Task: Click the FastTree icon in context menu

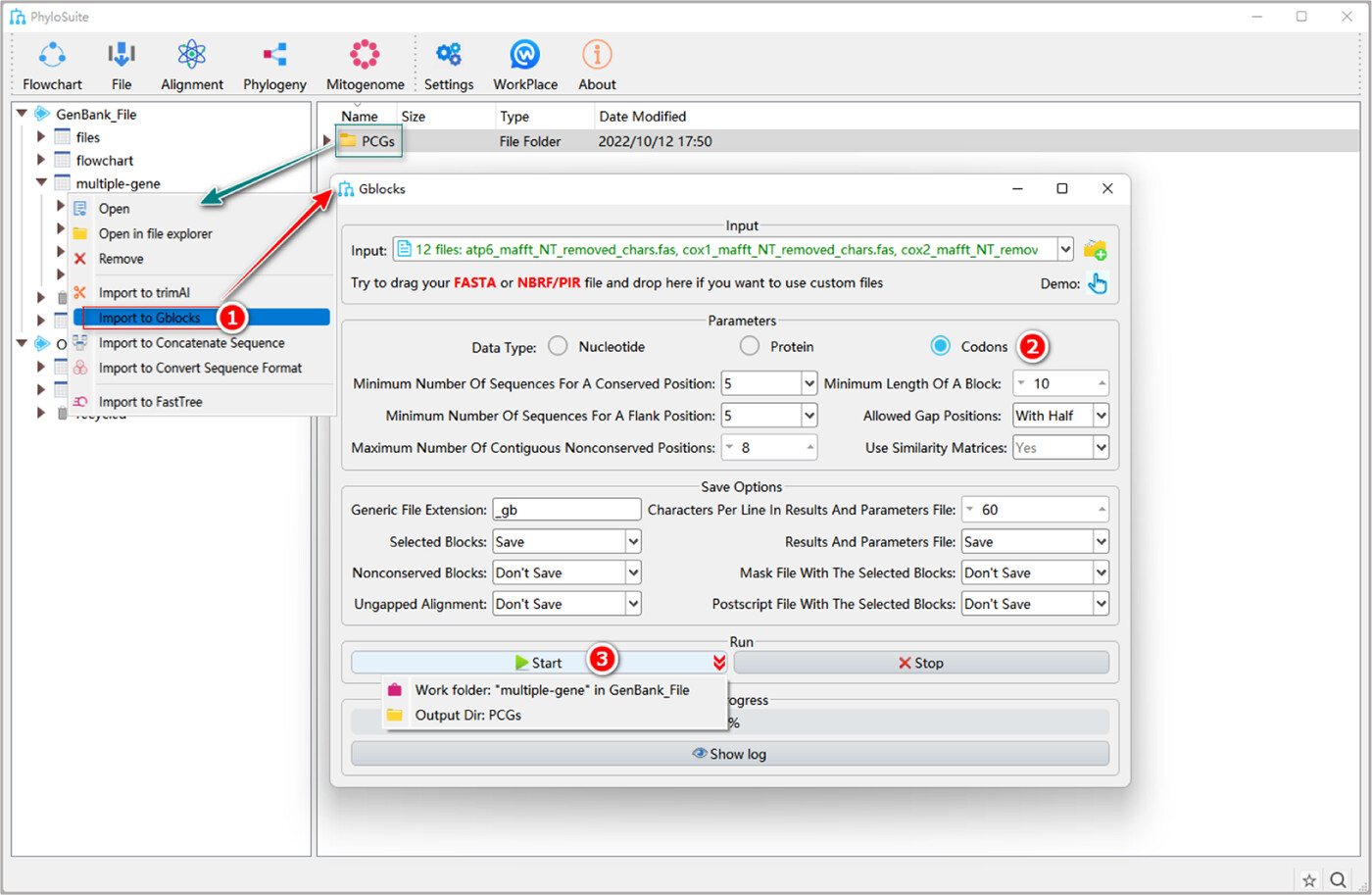Action: coord(80,402)
